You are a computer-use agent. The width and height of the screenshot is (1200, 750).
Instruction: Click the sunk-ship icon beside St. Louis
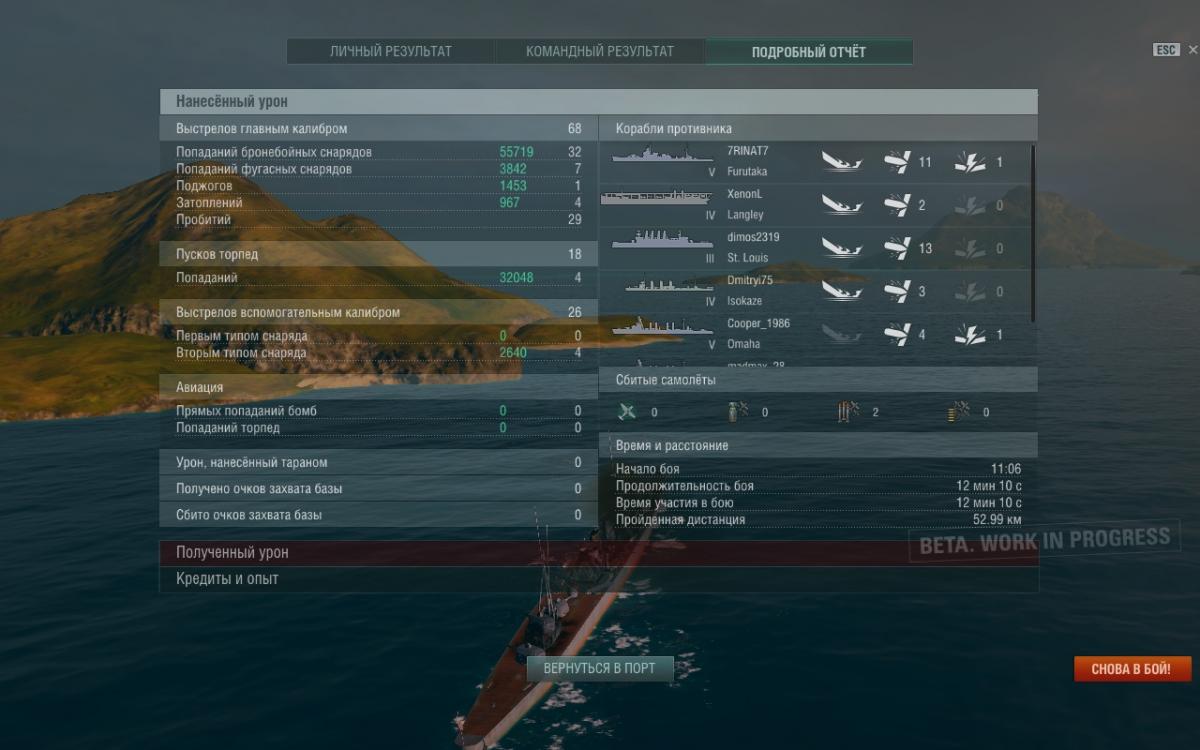pyautogui.click(x=842, y=247)
